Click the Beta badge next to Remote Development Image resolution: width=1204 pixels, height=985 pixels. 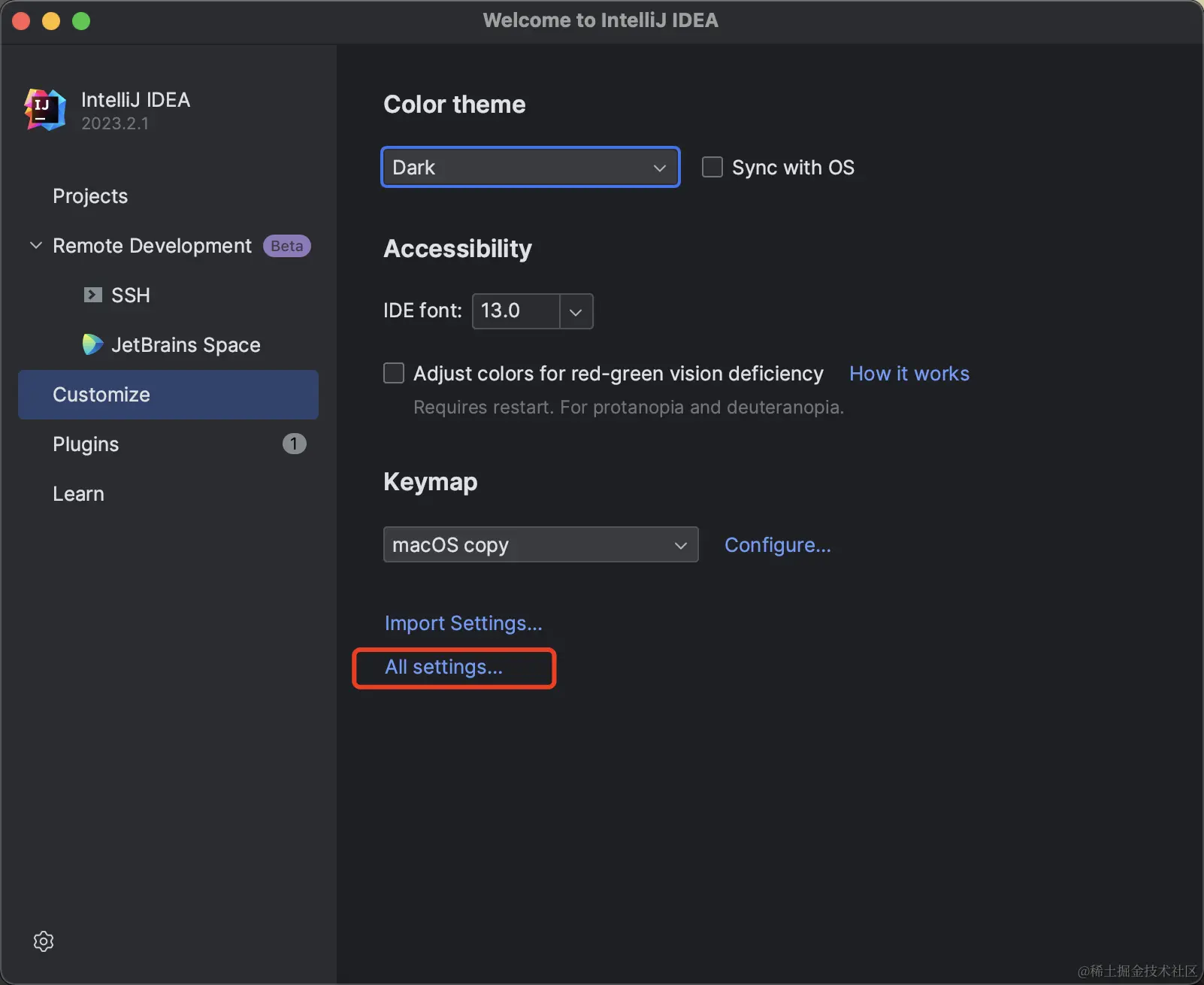tap(286, 246)
